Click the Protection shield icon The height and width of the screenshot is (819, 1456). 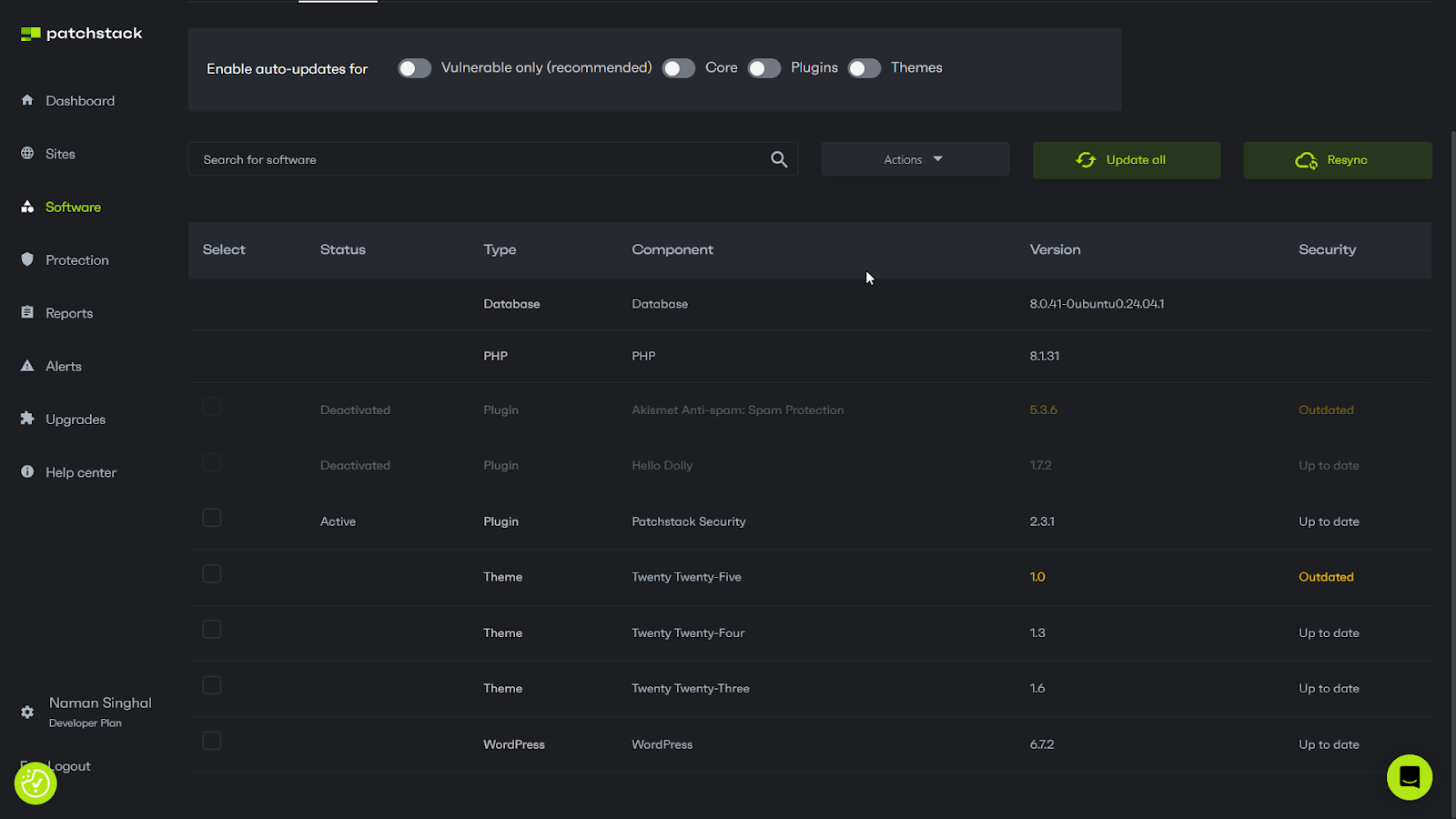(27, 259)
